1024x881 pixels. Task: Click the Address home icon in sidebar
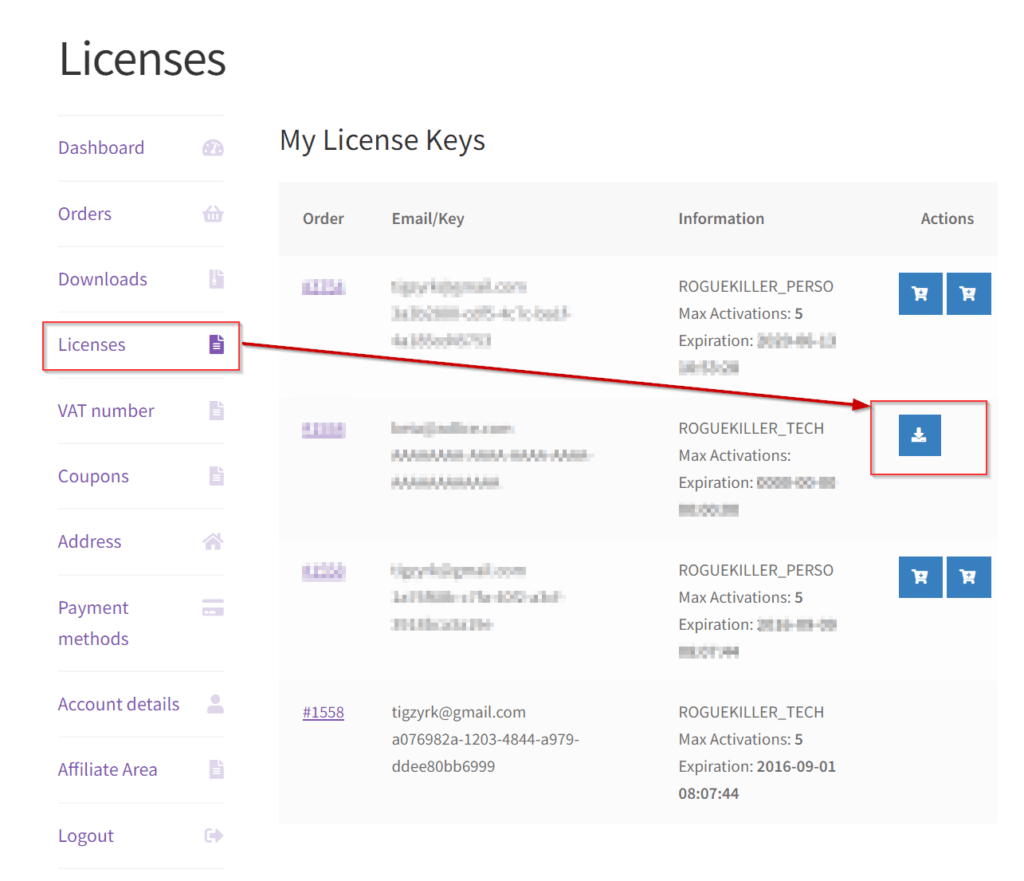pyautogui.click(x=213, y=542)
